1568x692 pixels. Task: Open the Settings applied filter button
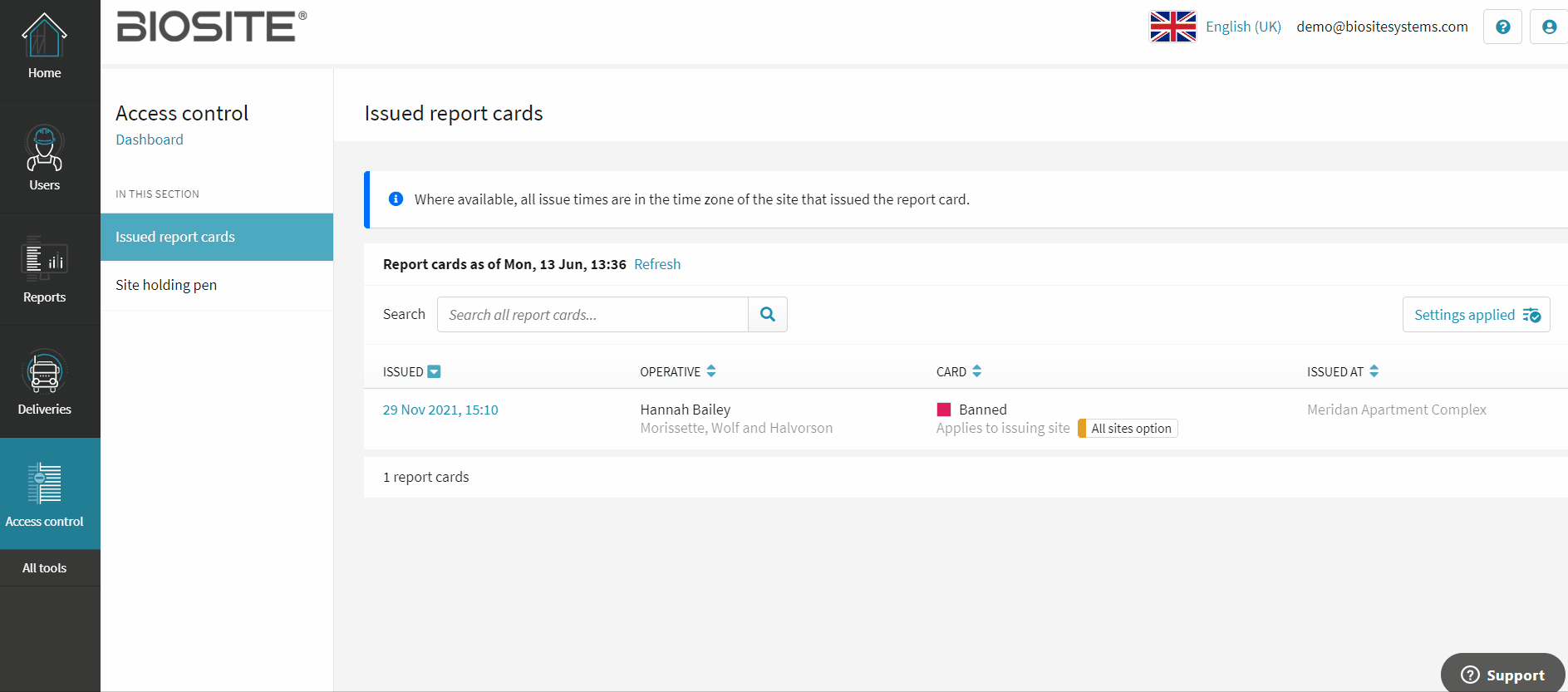(1476, 315)
